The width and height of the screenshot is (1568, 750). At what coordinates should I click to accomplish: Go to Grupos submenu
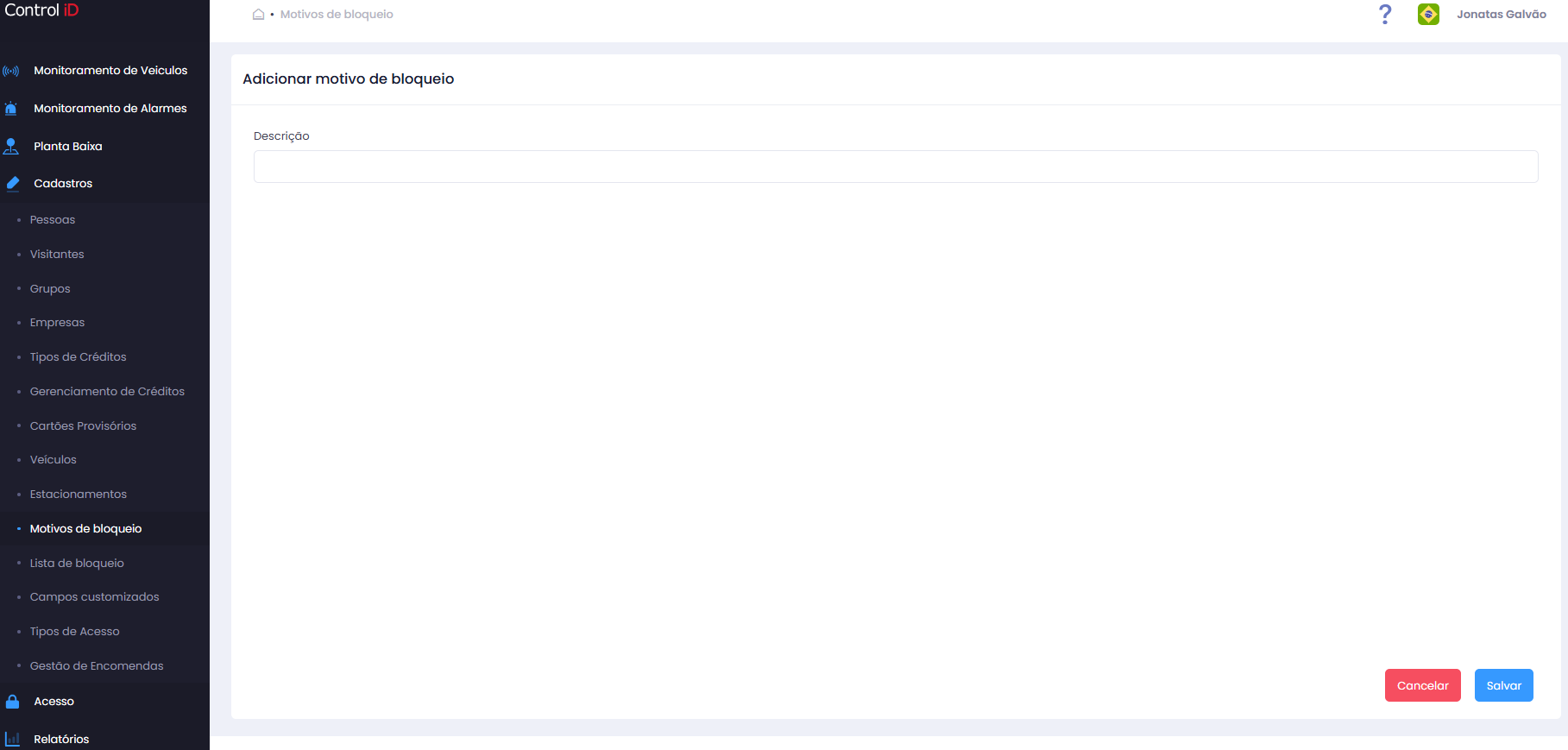click(50, 289)
